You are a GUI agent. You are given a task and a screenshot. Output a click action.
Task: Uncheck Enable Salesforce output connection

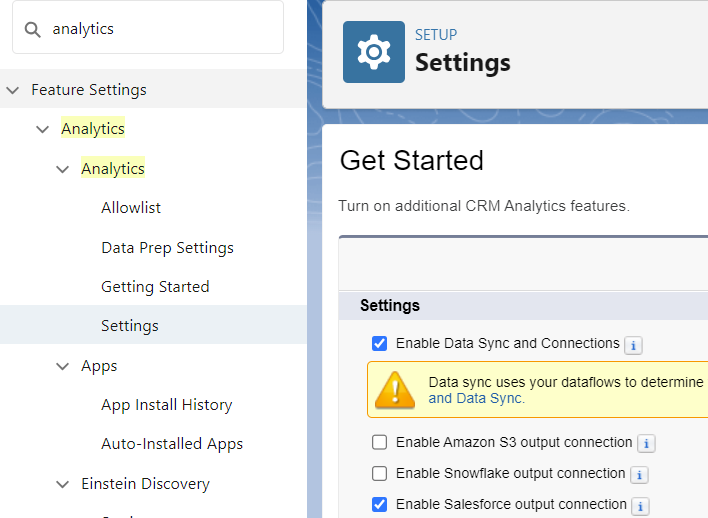tap(380, 504)
